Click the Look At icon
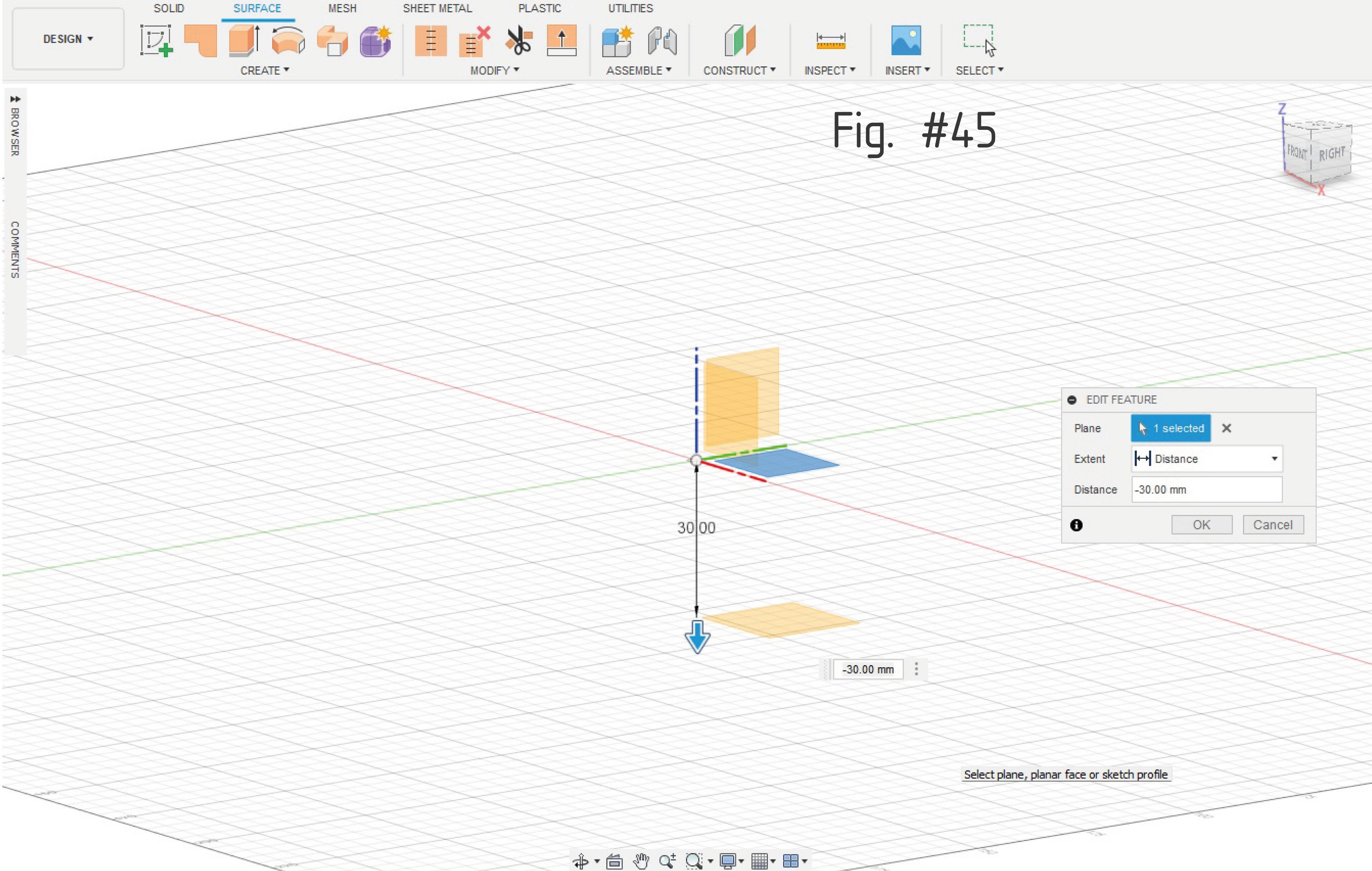Image resolution: width=1372 pixels, height=871 pixels. coord(614,861)
